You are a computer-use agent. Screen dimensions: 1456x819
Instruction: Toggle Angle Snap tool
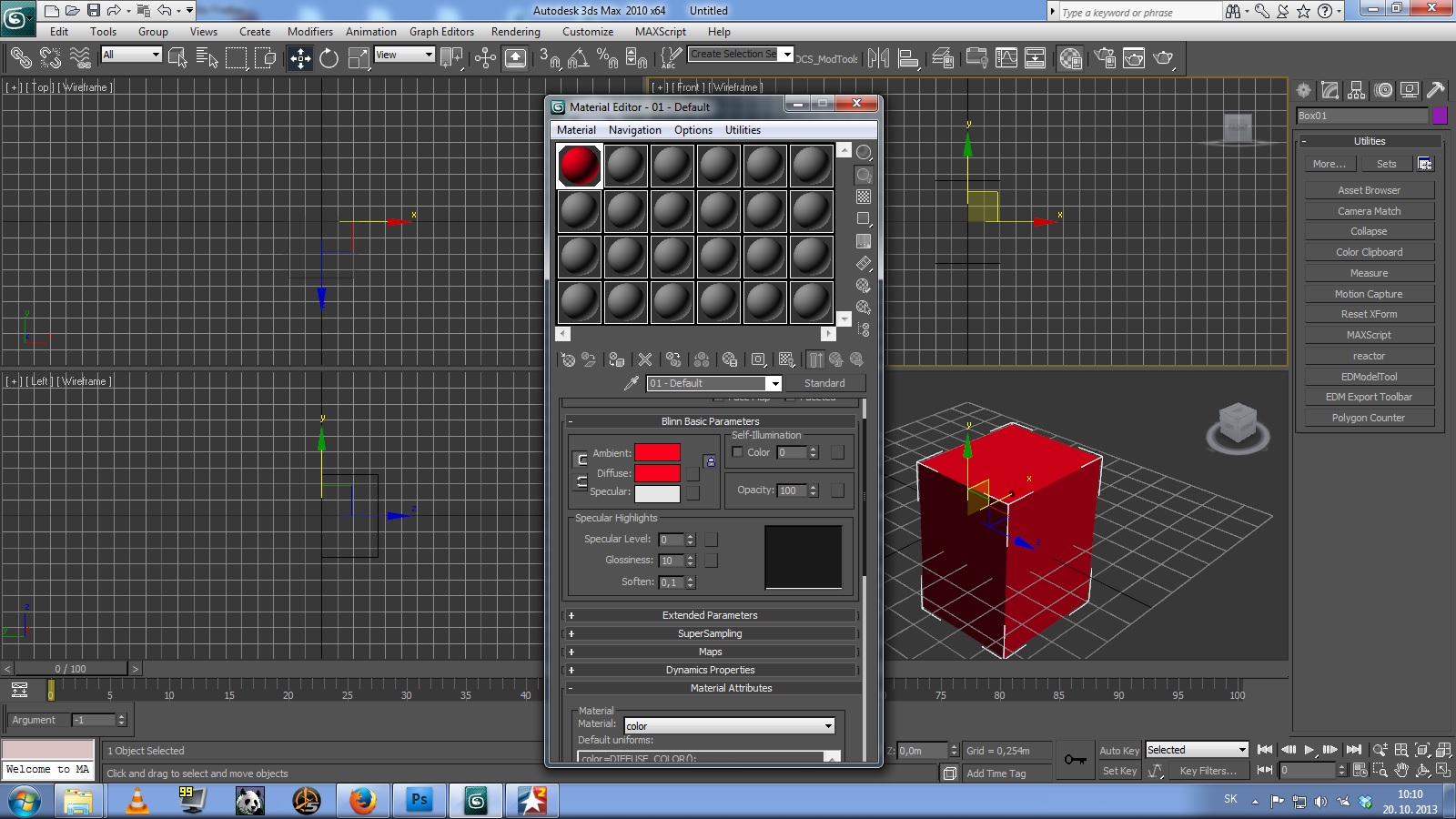[578, 58]
